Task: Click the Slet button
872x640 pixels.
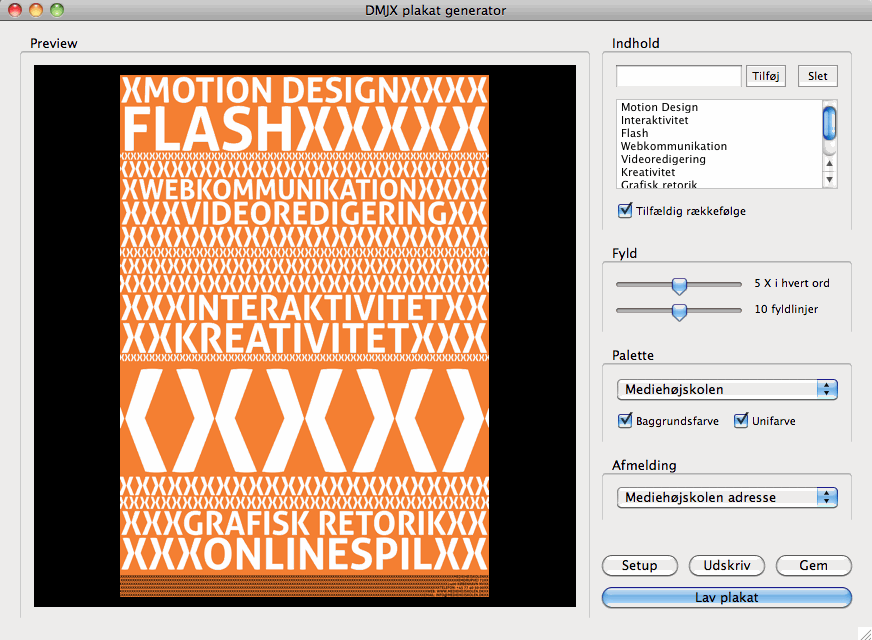Action: point(818,76)
